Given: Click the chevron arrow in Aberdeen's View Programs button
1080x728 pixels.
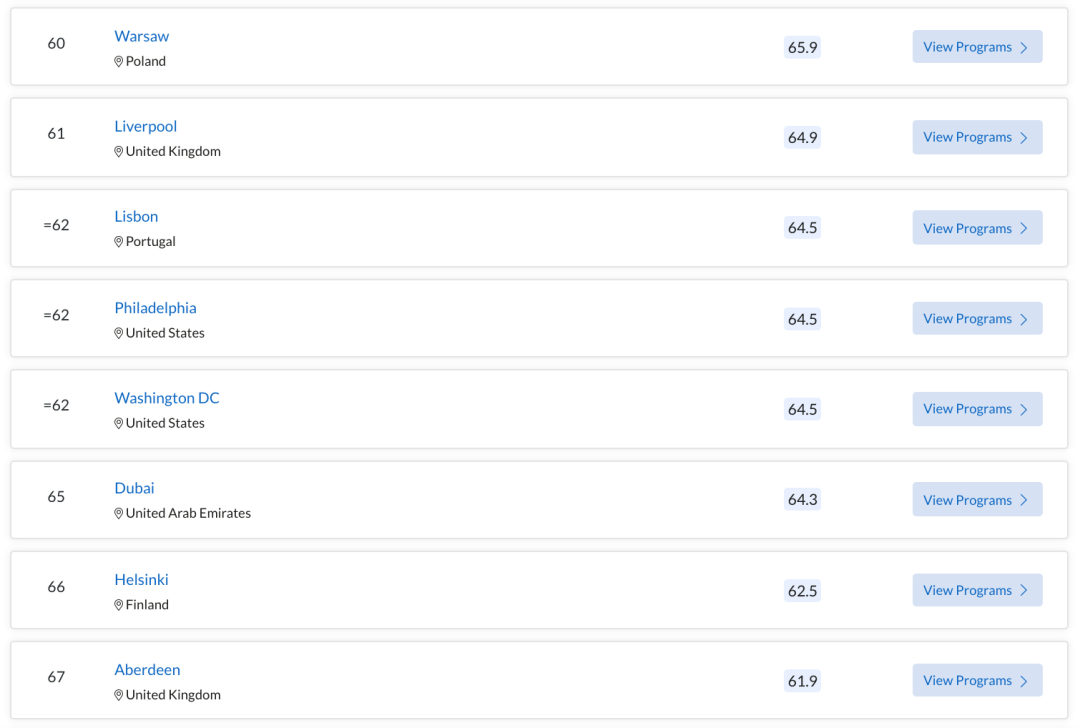Looking at the screenshot, I should tap(1024, 681).
